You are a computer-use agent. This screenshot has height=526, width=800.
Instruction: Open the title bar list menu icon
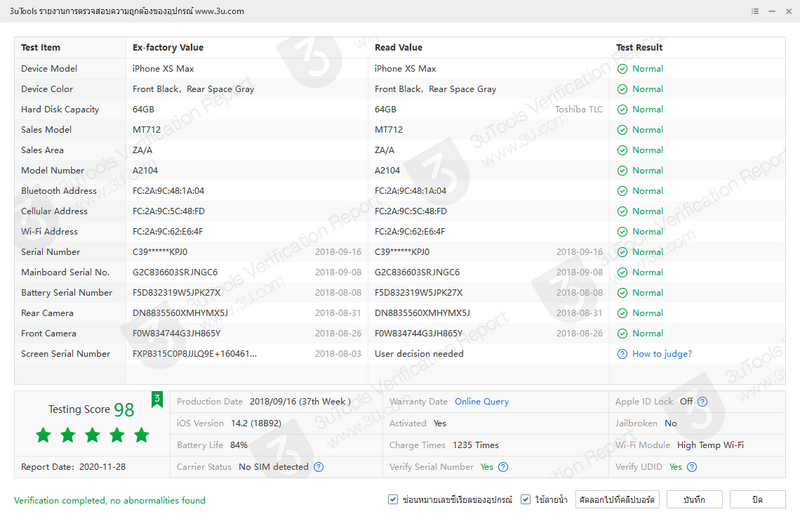click(755, 11)
